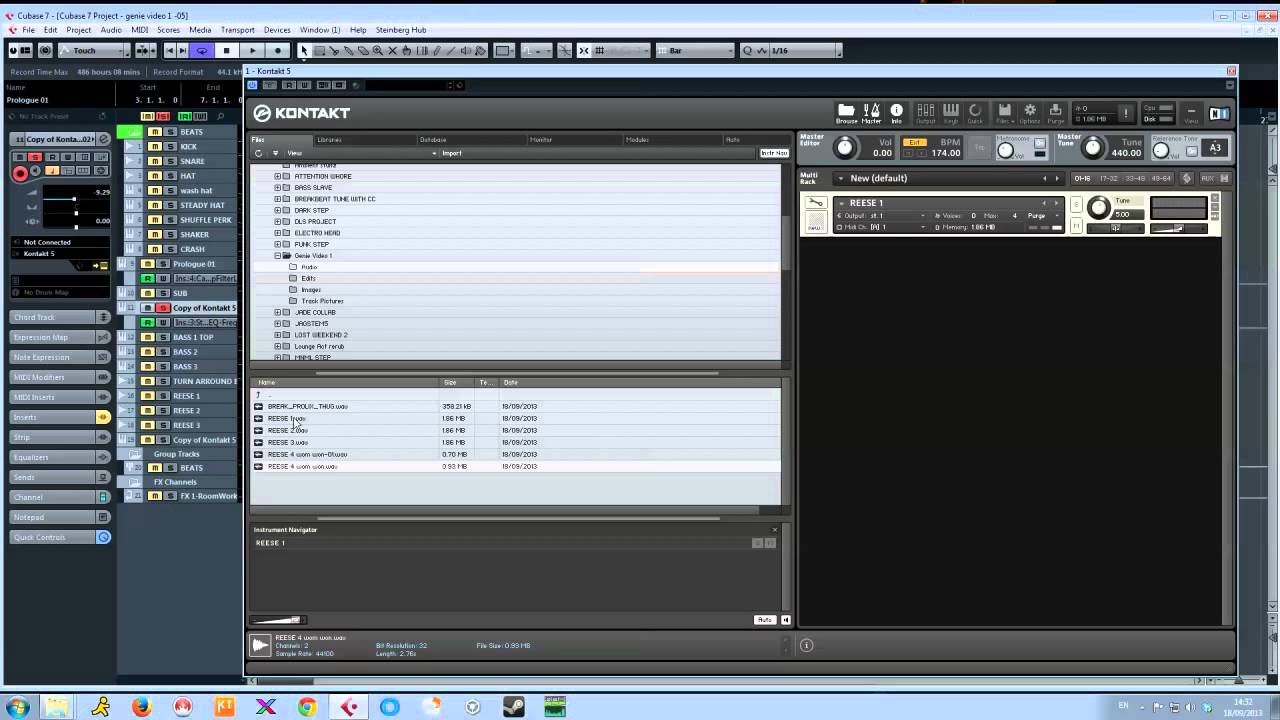Refresh the Kontakt file browser
This screenshot has width=1280, height=720.
(x=258, y=153)
